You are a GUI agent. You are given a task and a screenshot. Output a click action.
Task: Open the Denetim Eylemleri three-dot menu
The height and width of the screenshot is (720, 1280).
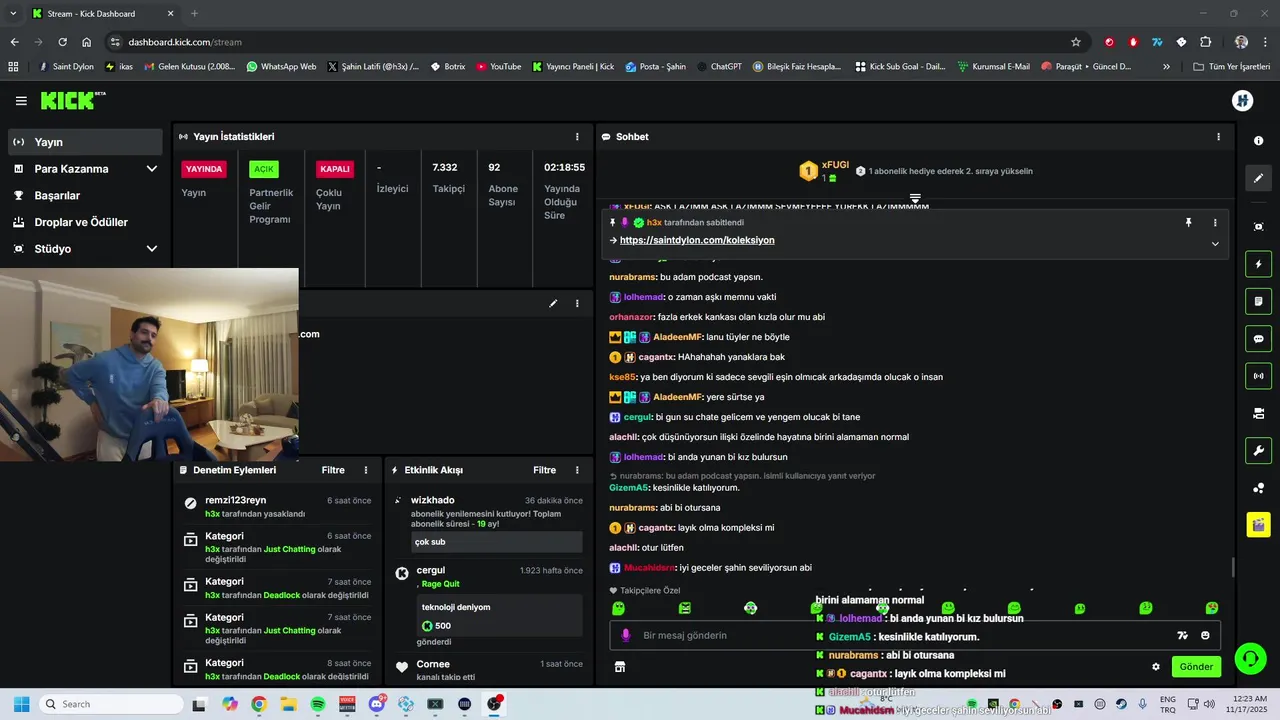pos(366,470)
